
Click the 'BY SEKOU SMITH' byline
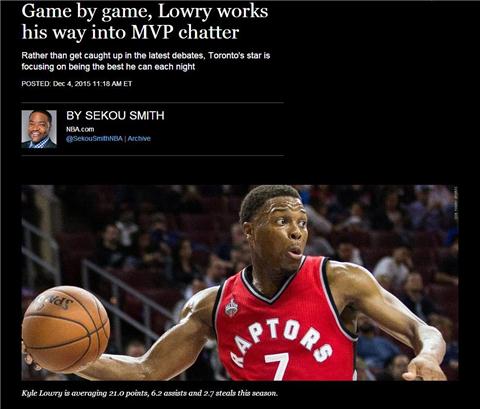click(x=115, y=116)
